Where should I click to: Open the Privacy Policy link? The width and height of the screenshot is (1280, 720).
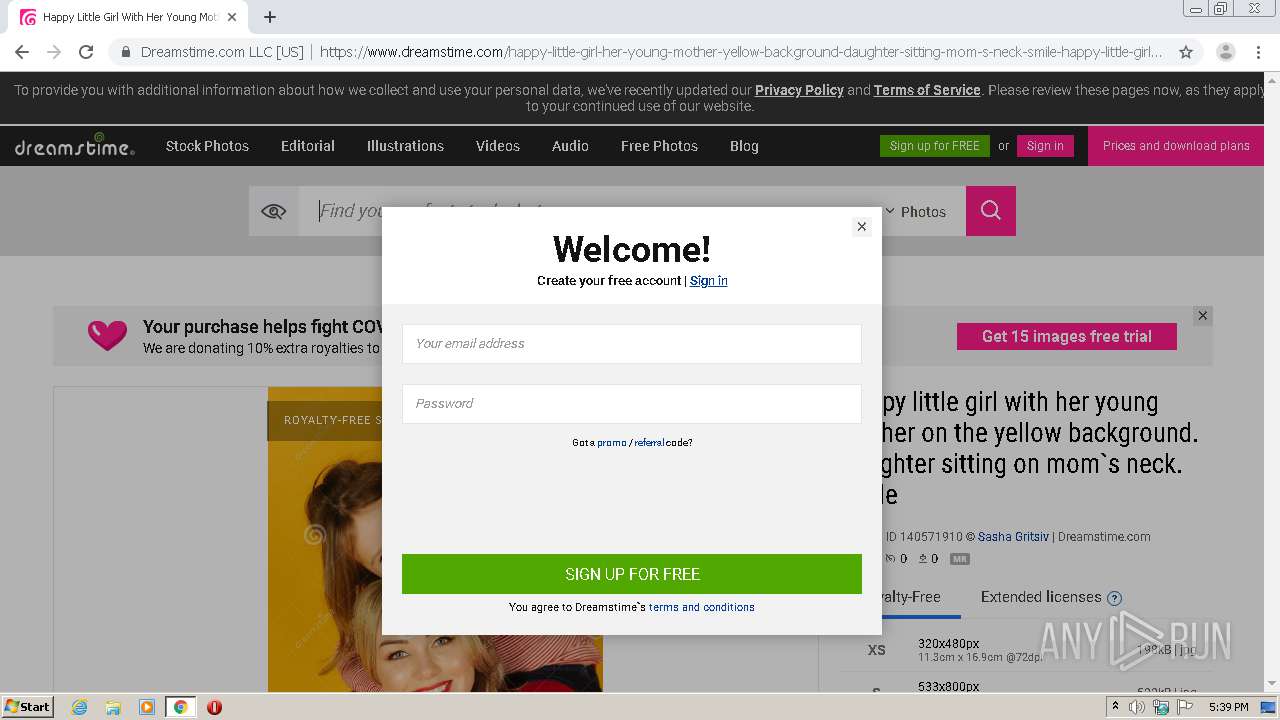(x=799, y=90)
